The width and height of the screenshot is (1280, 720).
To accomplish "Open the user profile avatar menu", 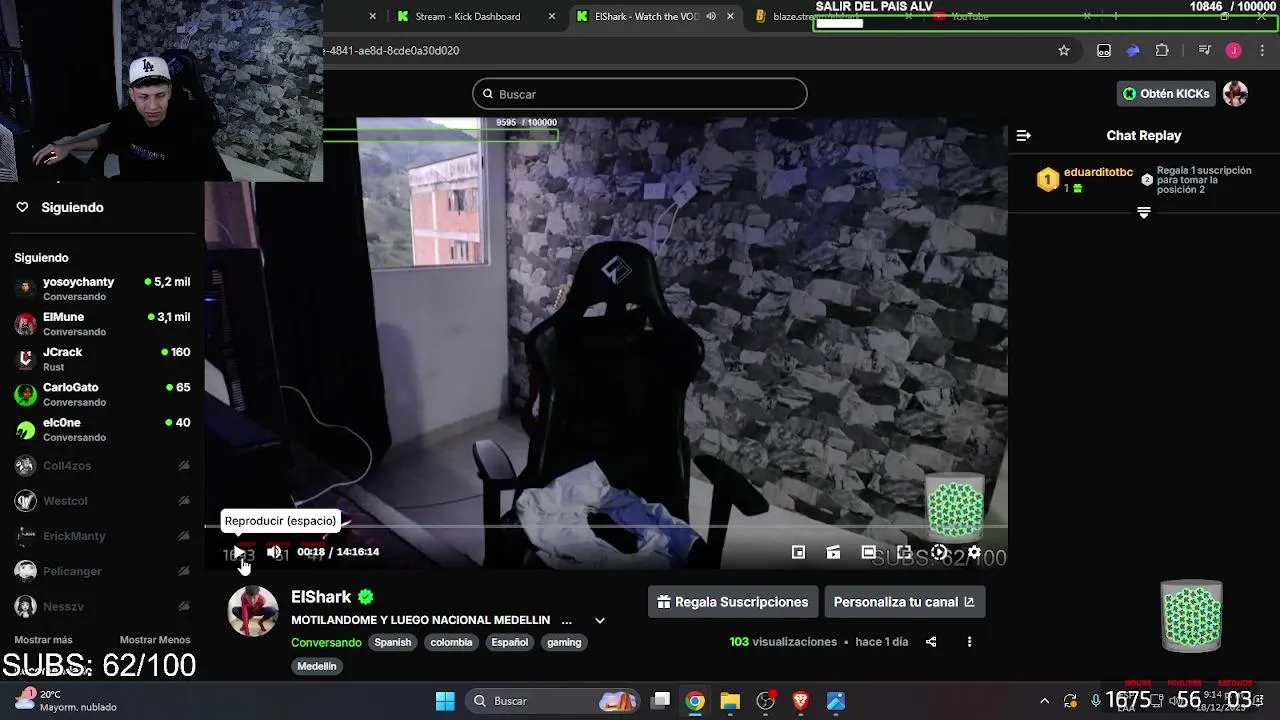I will pyautogui.click(x=1235, y=94).
